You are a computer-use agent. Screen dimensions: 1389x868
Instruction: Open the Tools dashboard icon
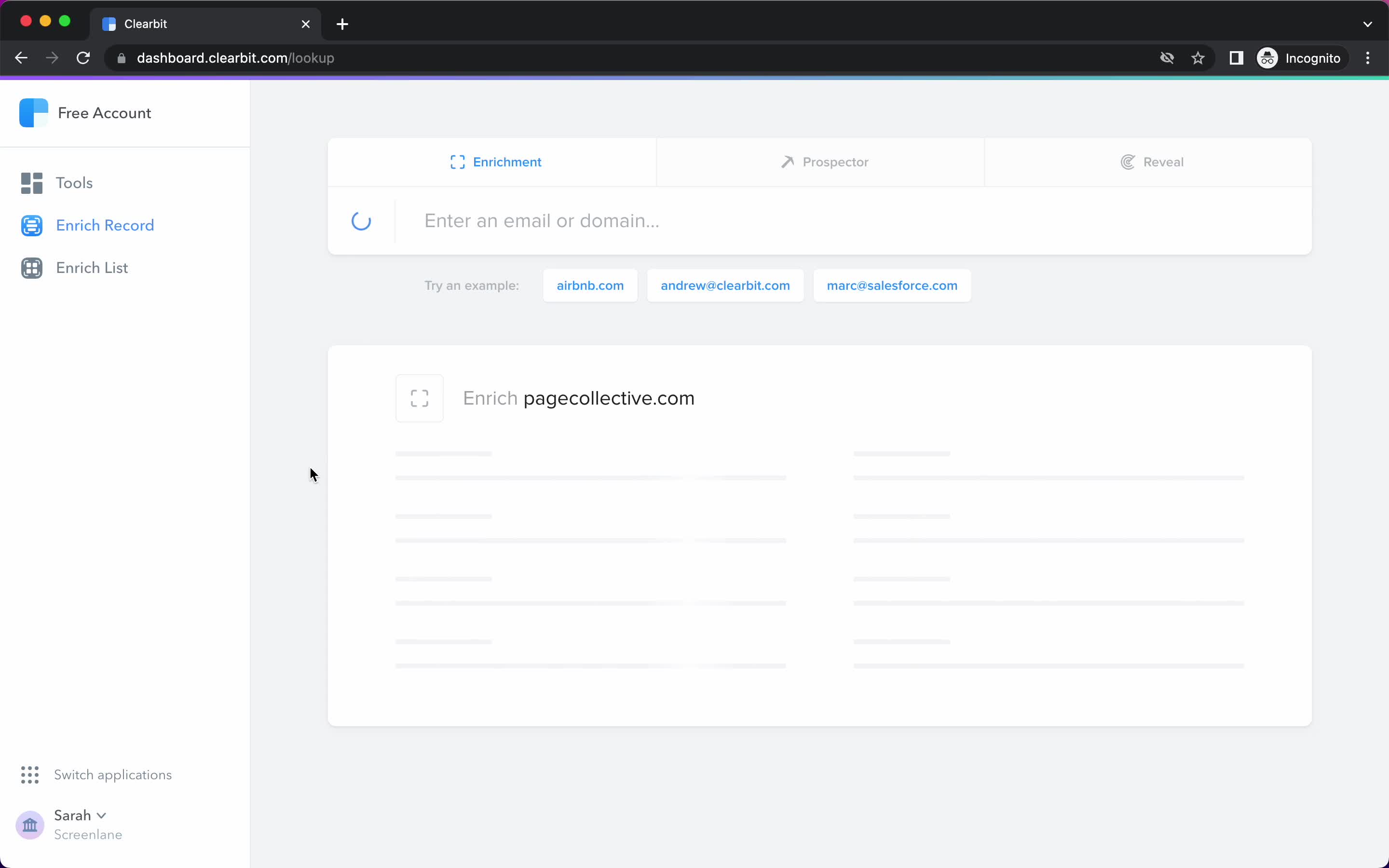coord(31,183)
